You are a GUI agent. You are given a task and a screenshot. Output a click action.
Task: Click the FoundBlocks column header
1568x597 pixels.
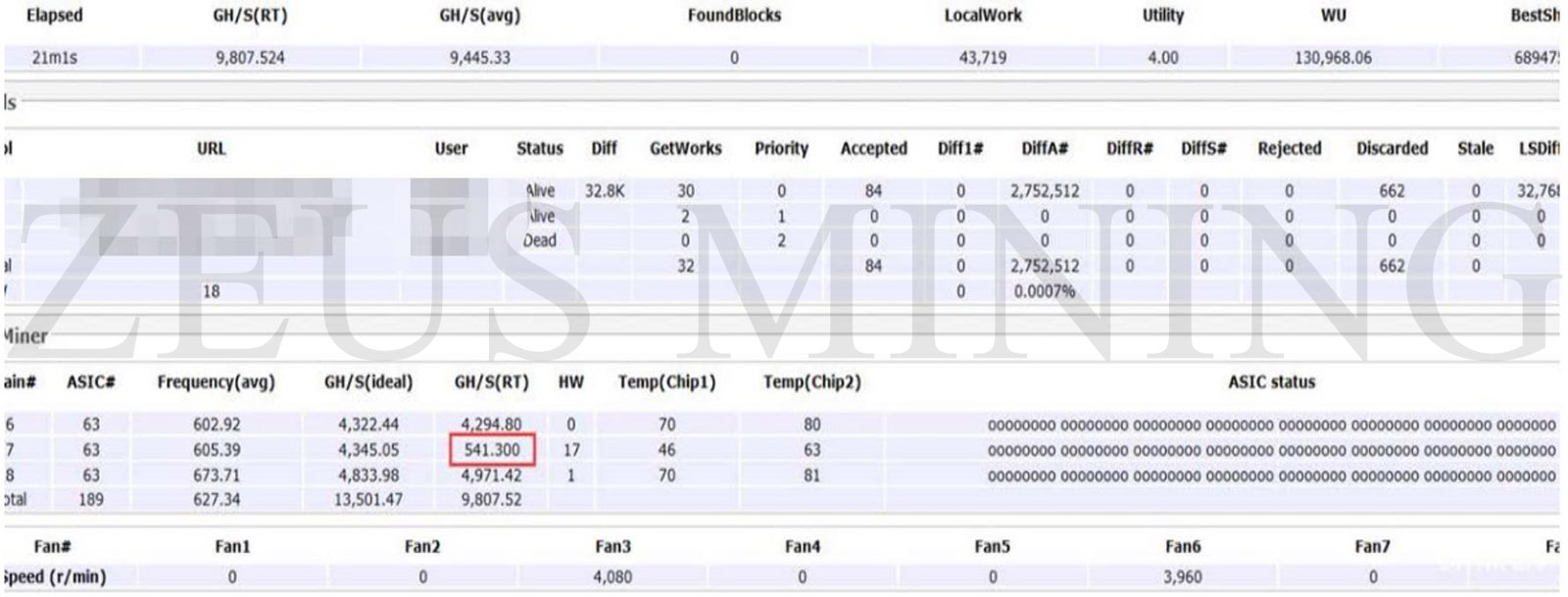[x=734, y=16]
